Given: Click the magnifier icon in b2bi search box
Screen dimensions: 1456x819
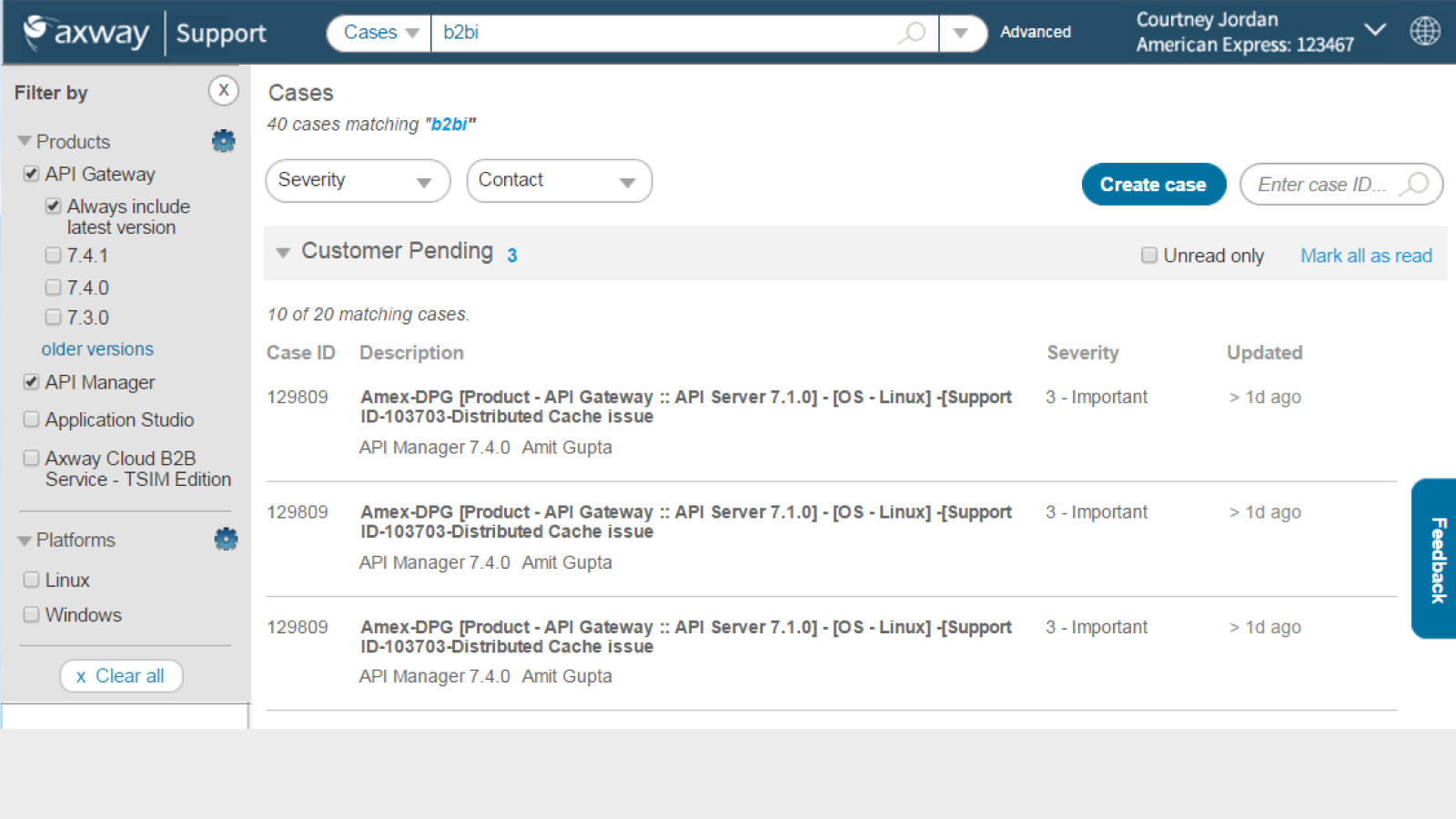Looking at the screenshot, I should coord(912,33).
